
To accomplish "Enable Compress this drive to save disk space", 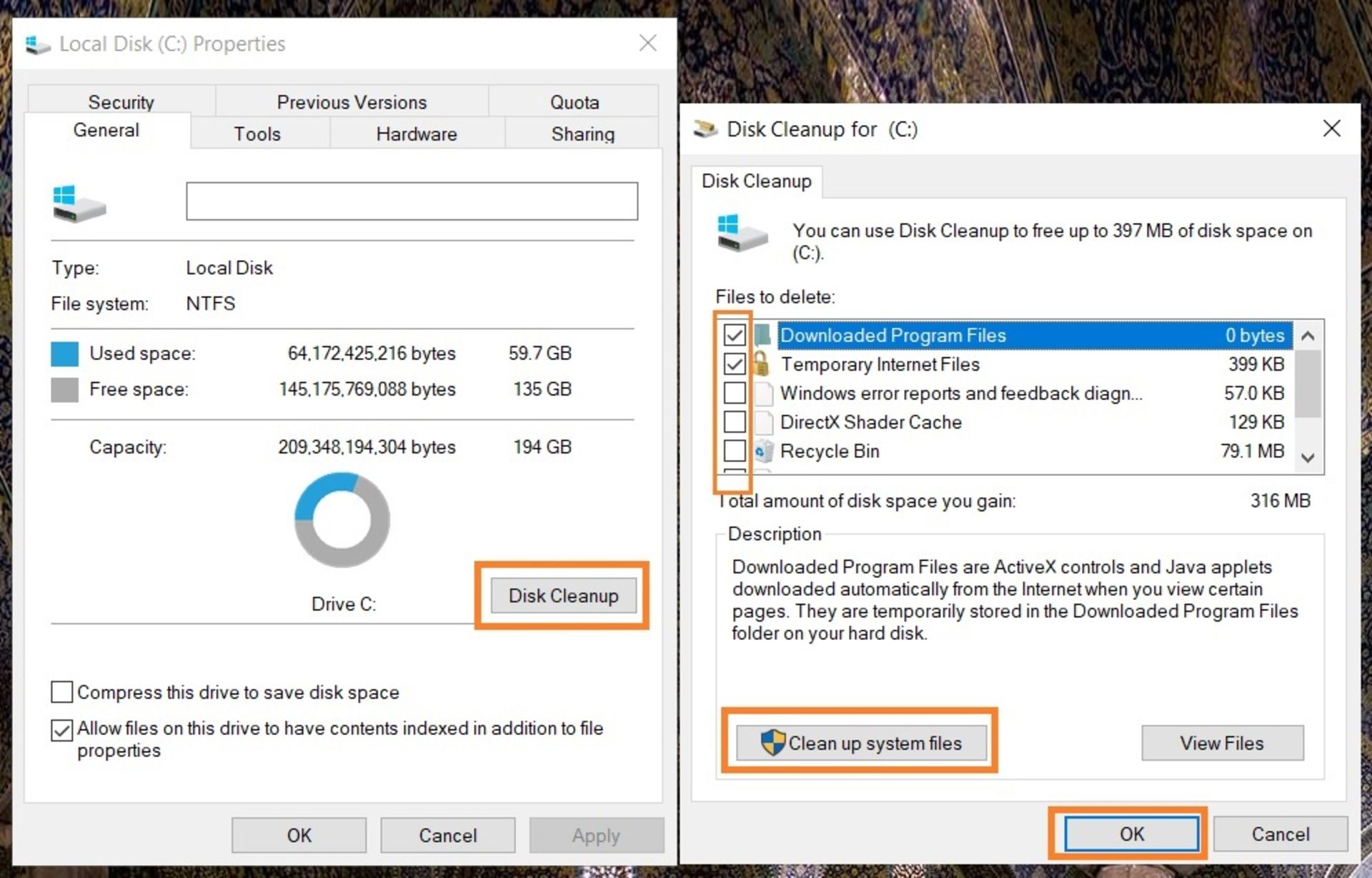I will tap(61, 692).
